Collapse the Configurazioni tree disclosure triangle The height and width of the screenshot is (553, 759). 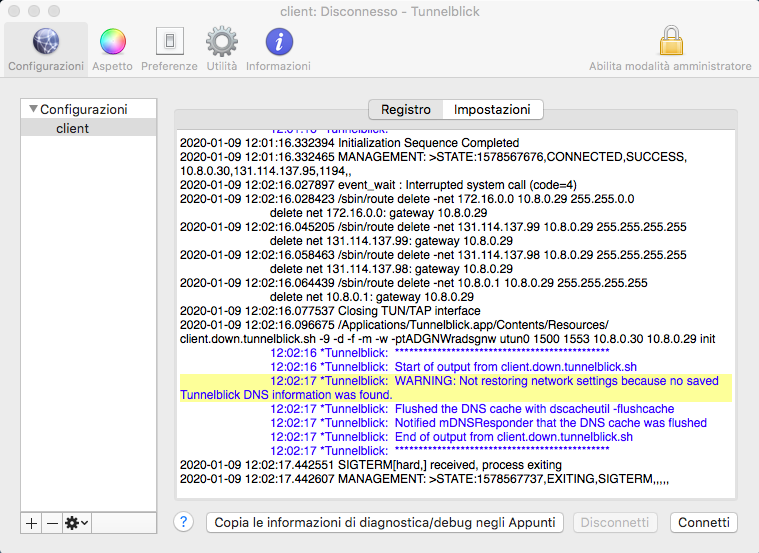pos(33,109)
